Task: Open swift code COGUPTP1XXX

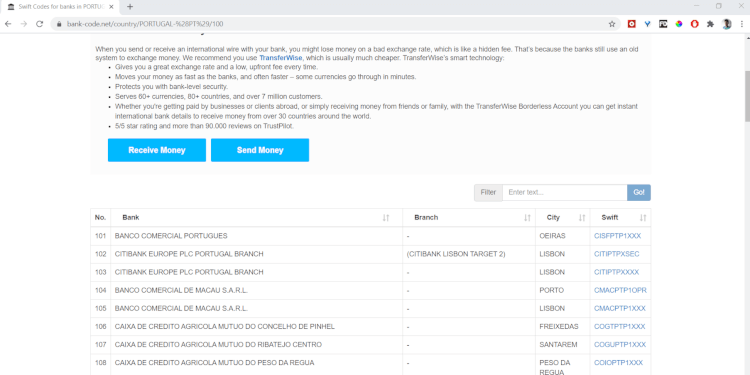Action: pos(619,345)
